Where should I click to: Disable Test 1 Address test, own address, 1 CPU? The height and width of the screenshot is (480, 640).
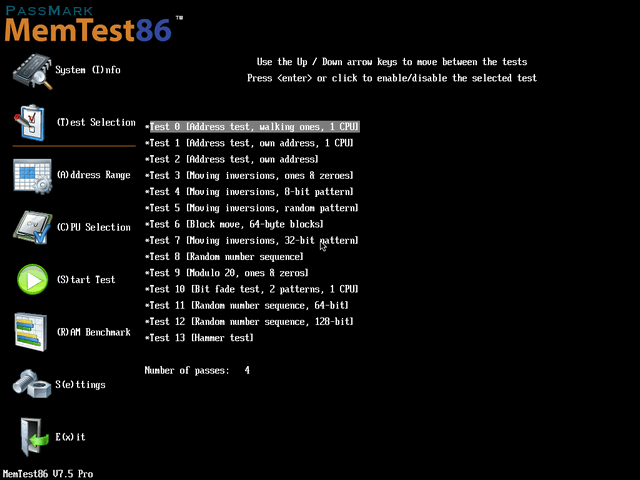249,143
